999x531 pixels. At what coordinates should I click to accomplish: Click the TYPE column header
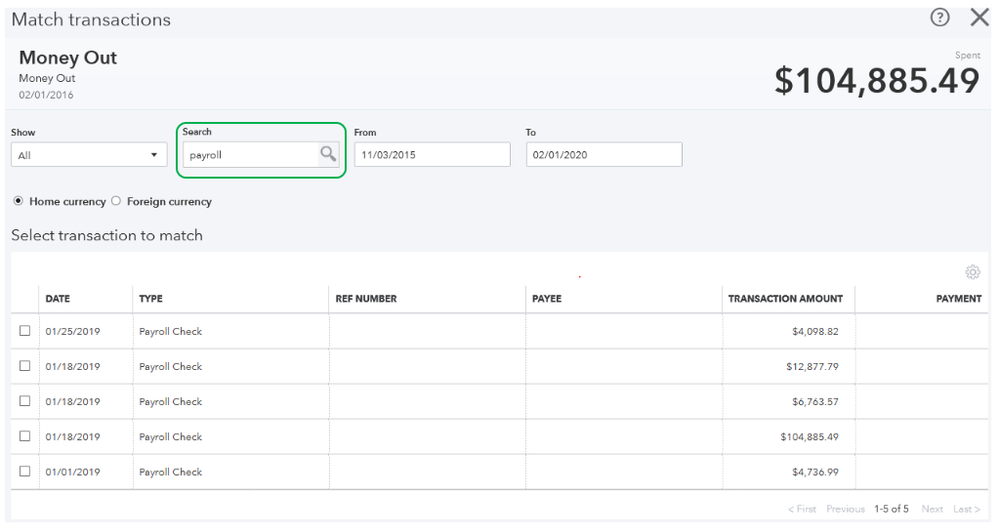point(151,298)
